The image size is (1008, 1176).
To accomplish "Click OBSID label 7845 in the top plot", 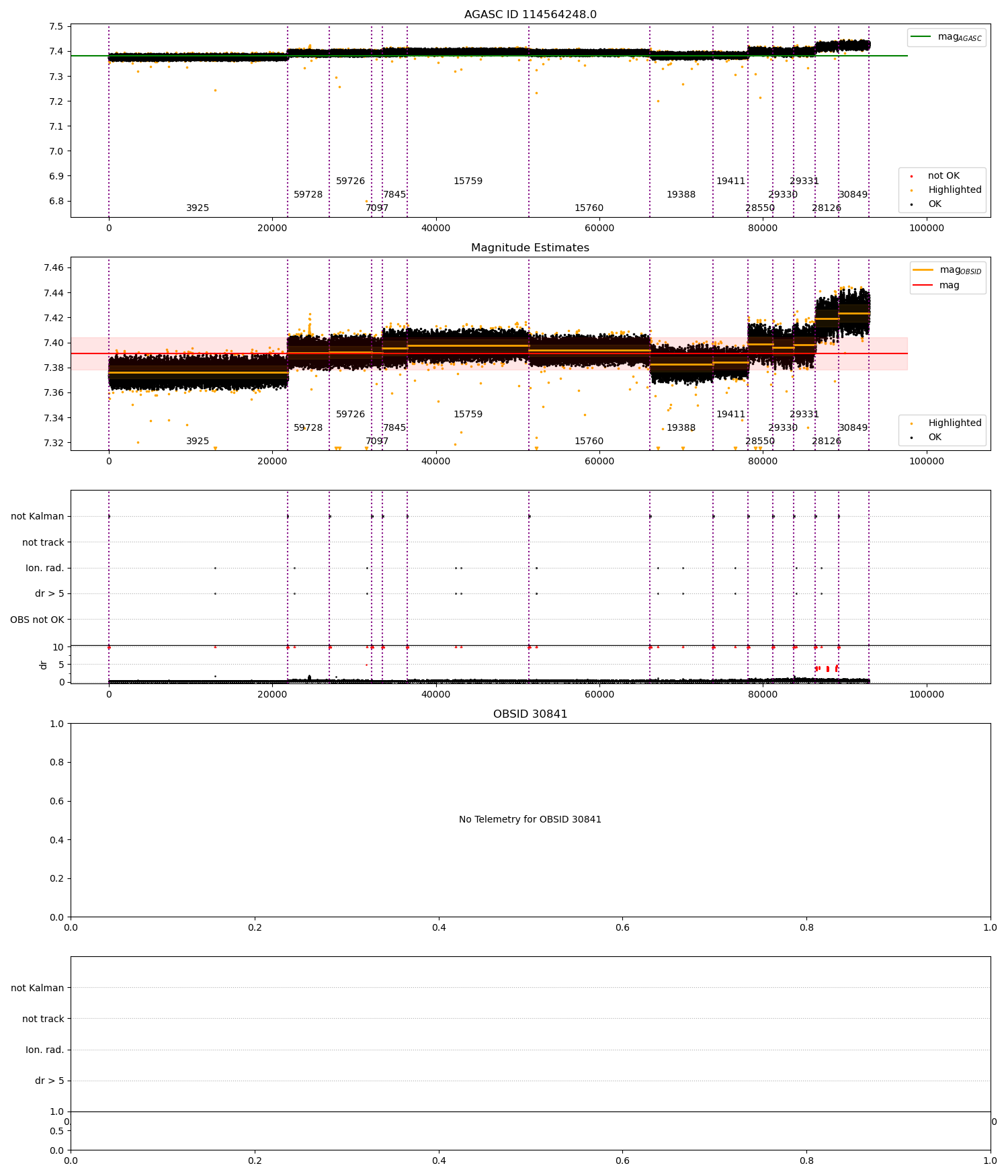I will click(394, 195).
